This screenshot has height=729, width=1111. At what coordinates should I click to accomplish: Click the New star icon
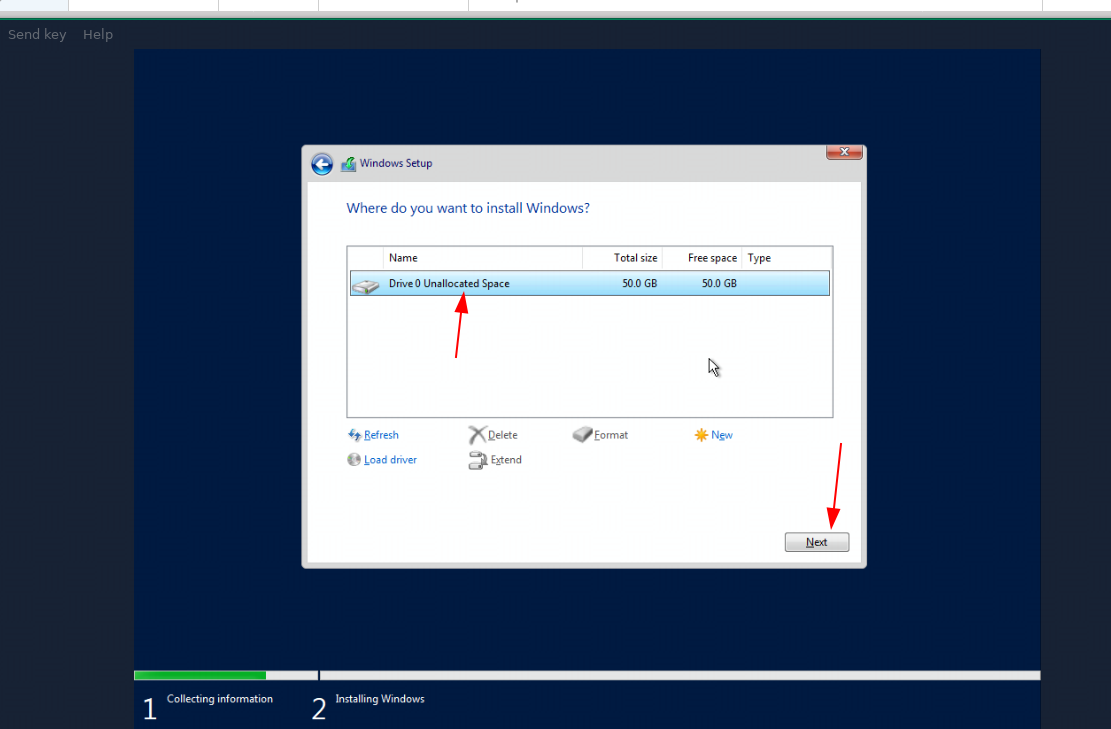point(701,435)
